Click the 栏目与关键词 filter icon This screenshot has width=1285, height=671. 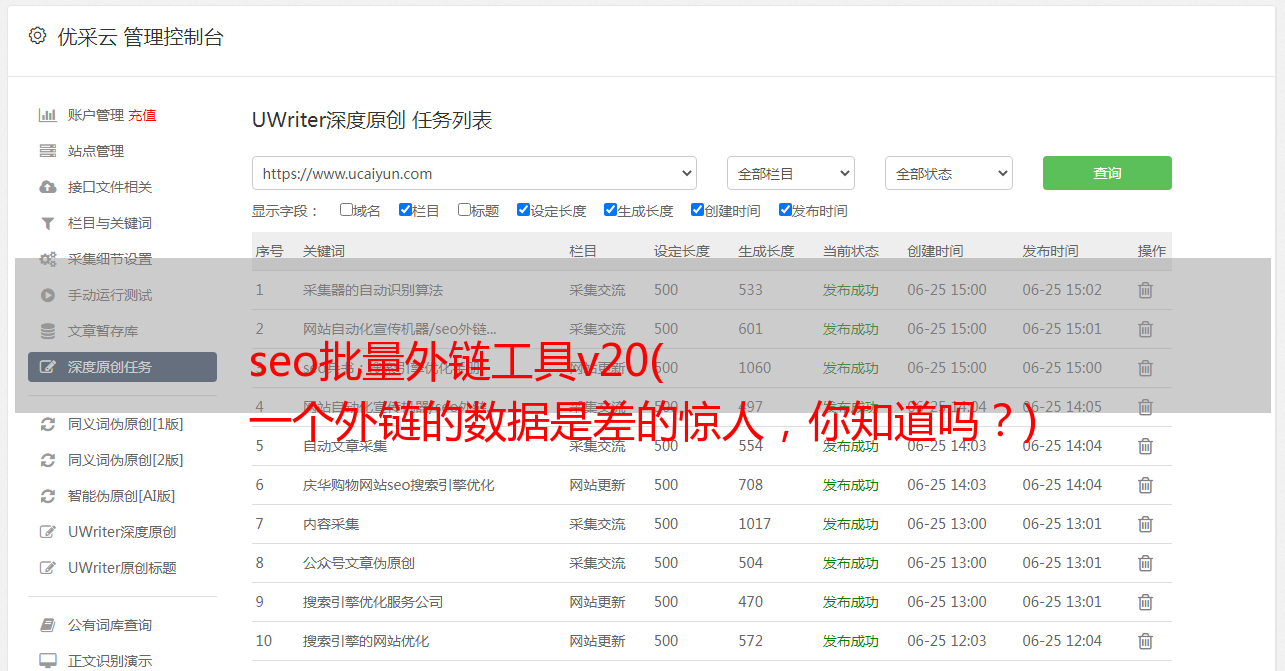47,223
